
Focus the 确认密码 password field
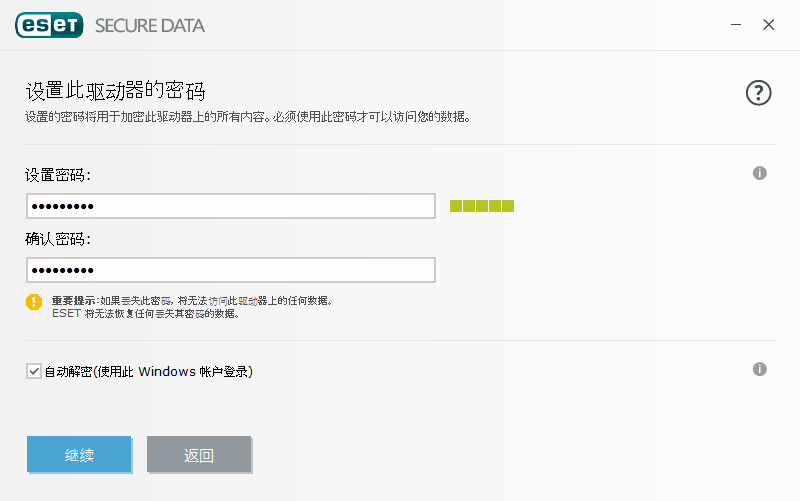coord(231,270)
